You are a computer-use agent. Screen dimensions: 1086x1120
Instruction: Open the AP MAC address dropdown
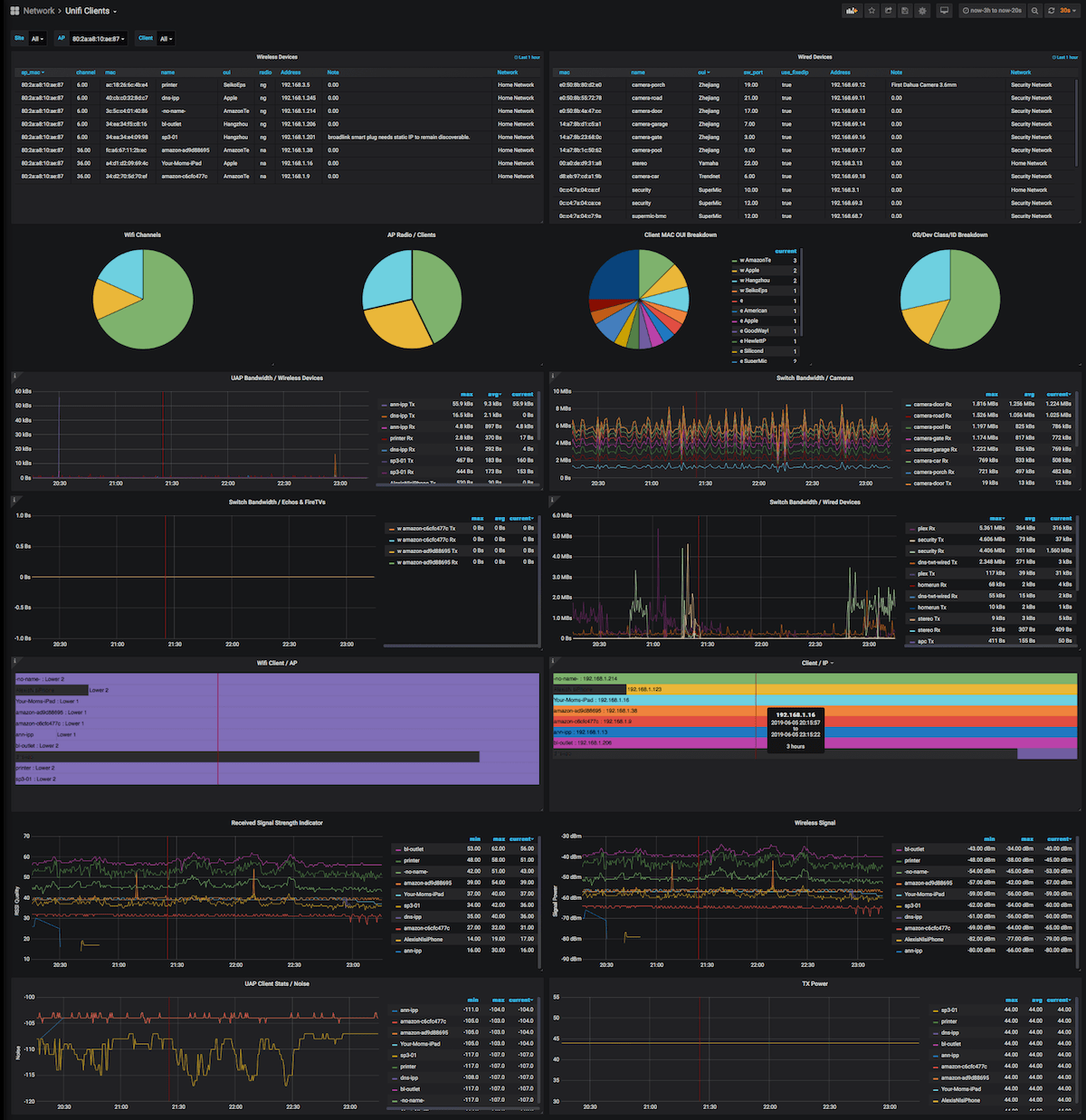point(98,39)
